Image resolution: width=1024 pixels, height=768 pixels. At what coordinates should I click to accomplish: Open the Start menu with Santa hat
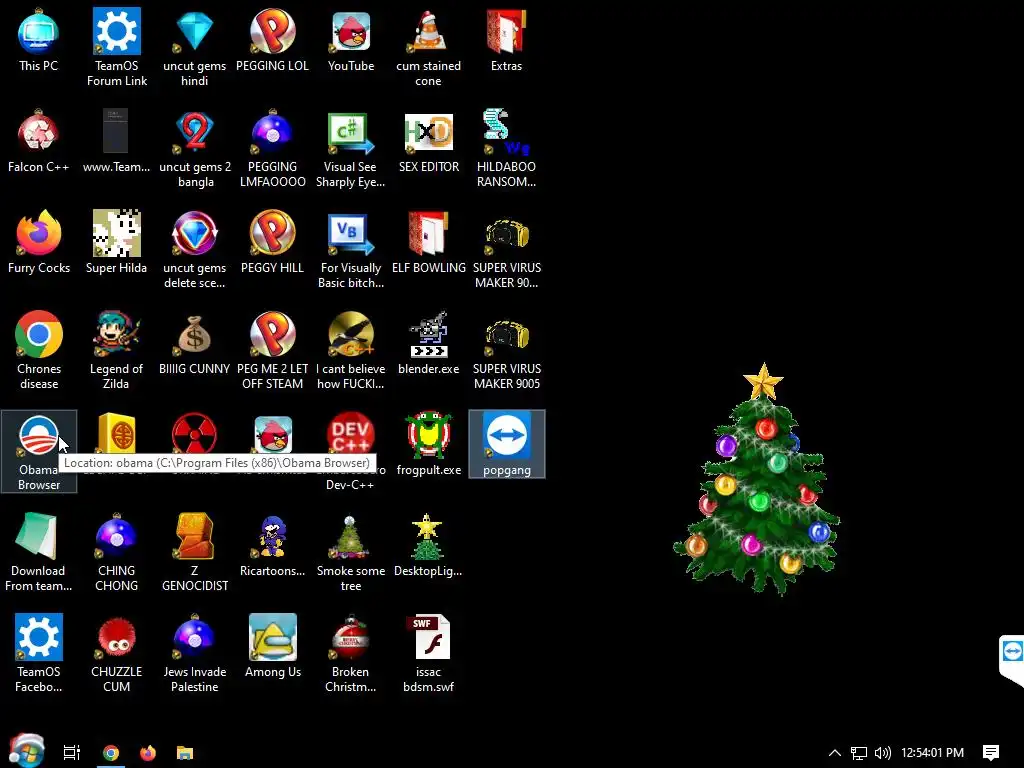click(26, 751)
